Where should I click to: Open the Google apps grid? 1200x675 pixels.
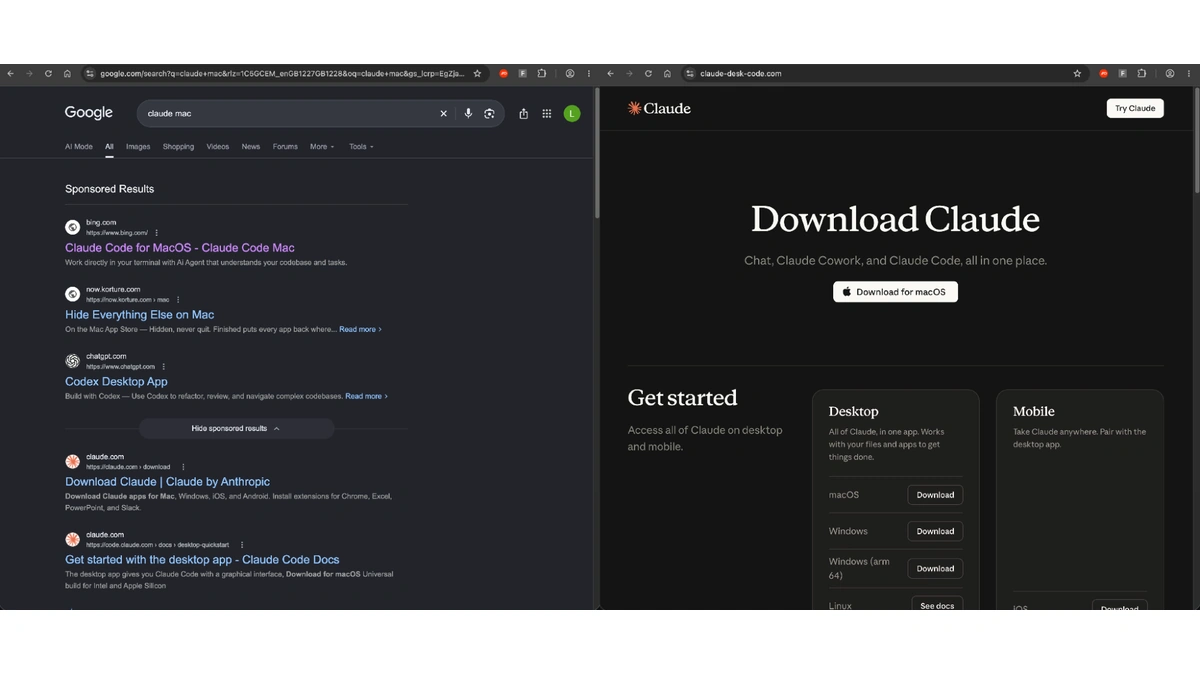(x=547, y=114)
